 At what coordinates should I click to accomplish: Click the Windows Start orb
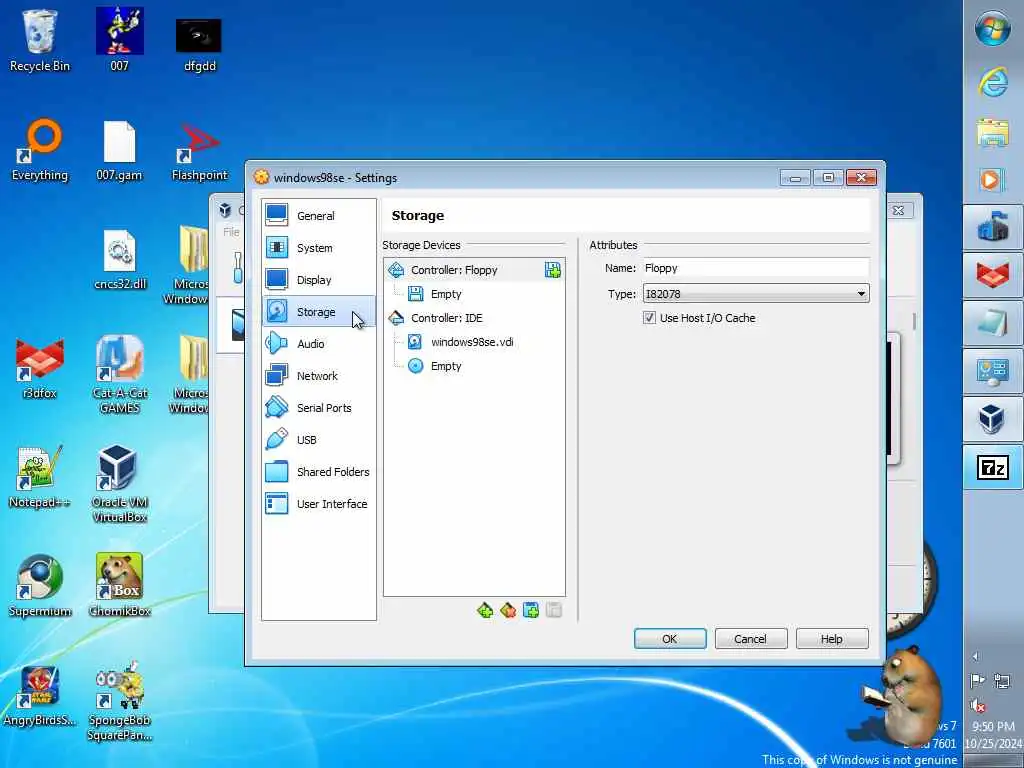point(993,29)
